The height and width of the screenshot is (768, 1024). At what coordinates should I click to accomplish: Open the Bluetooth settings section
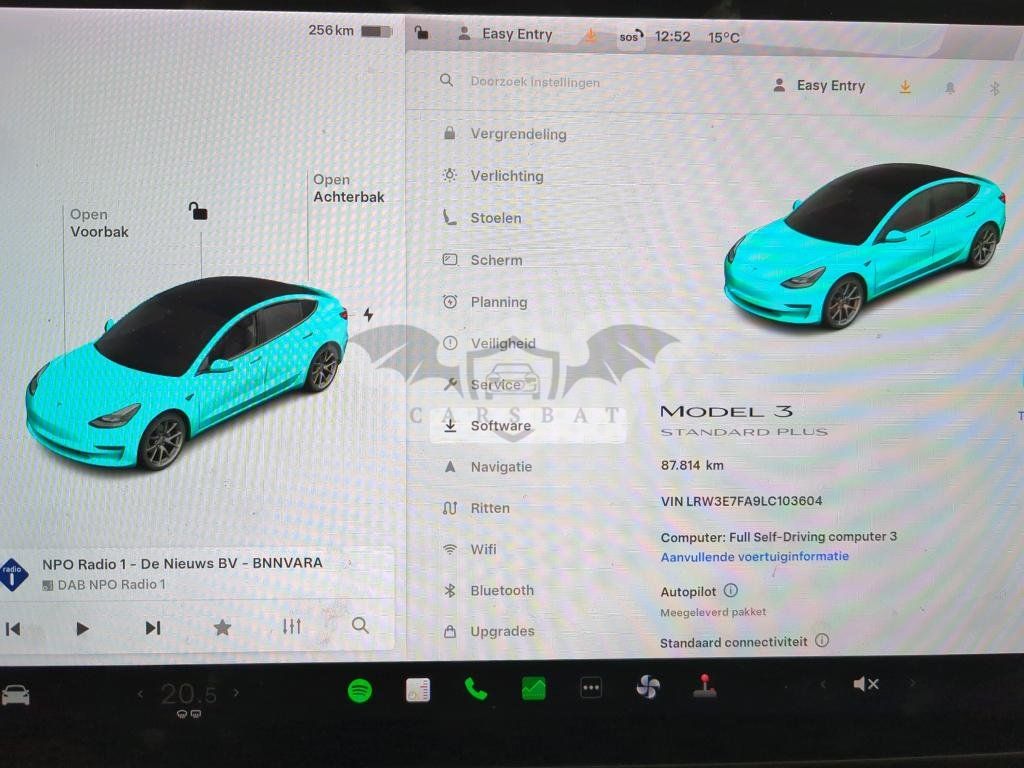pos(489,590)
